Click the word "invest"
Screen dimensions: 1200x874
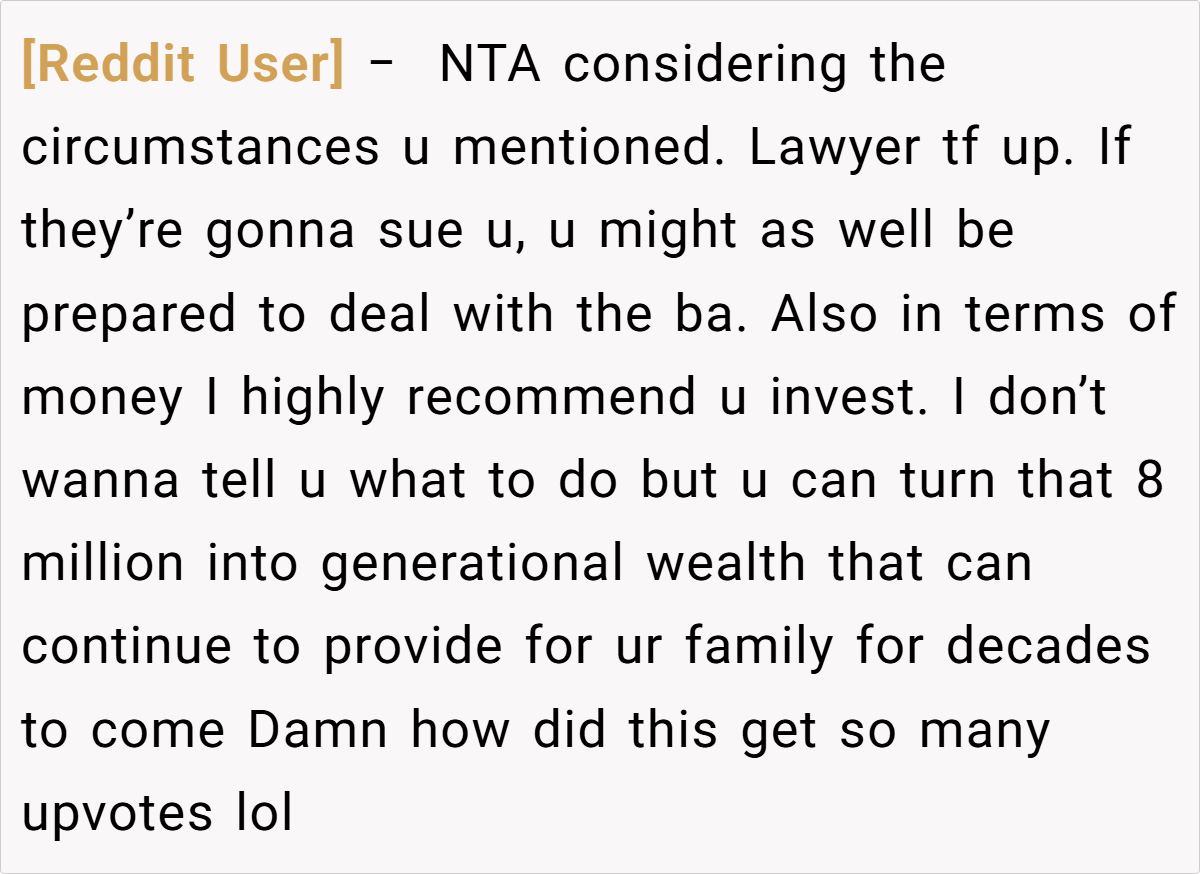click(842, 399)
